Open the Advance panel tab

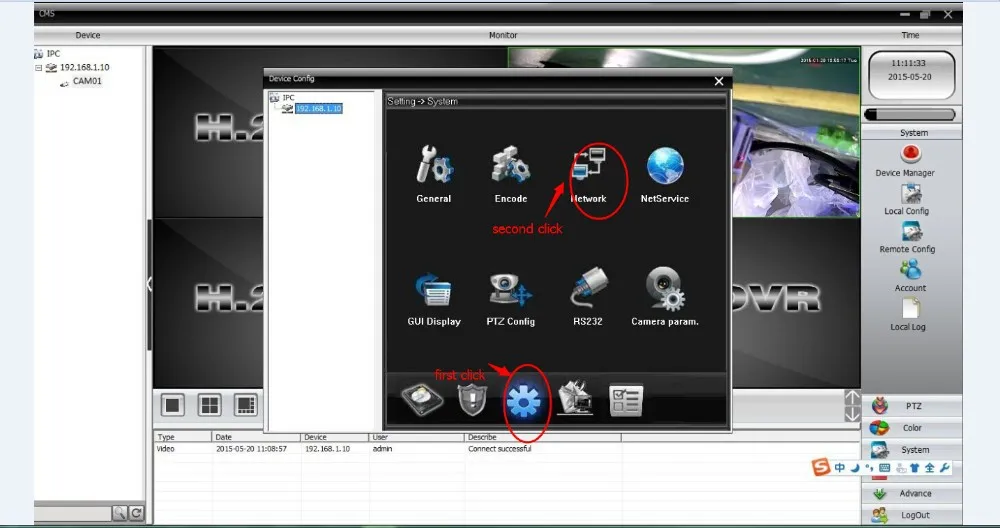pos(911,494)
